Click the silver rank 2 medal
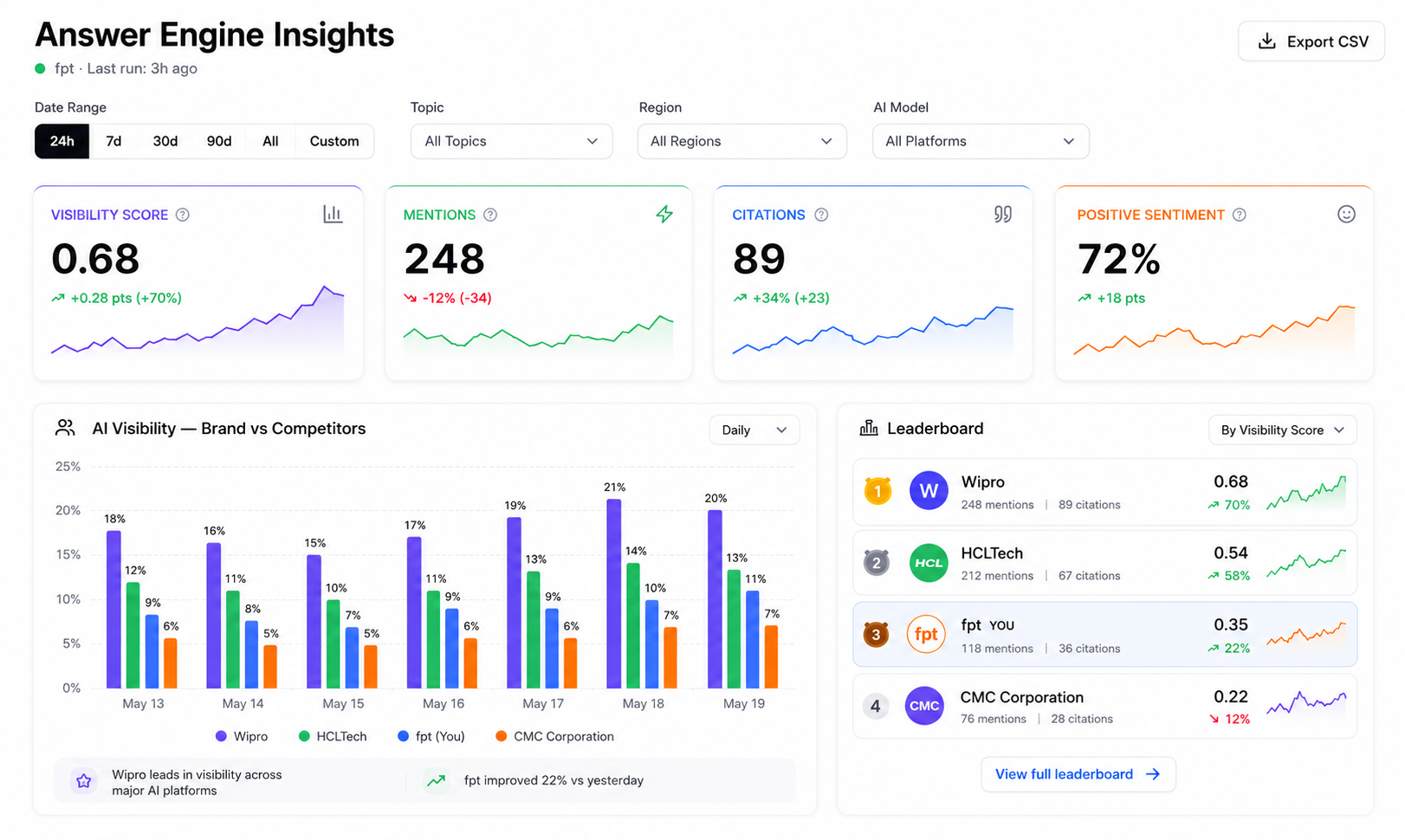The height and width of the screenshot is (840, 1405). (877, 563)
